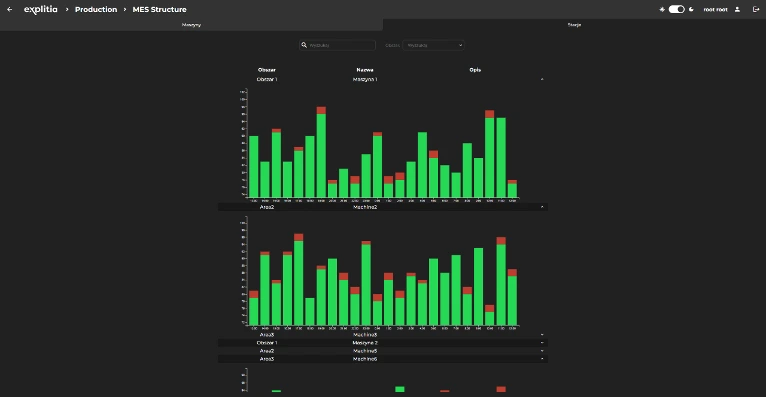Open the Obszar filter dropdown

433,45
